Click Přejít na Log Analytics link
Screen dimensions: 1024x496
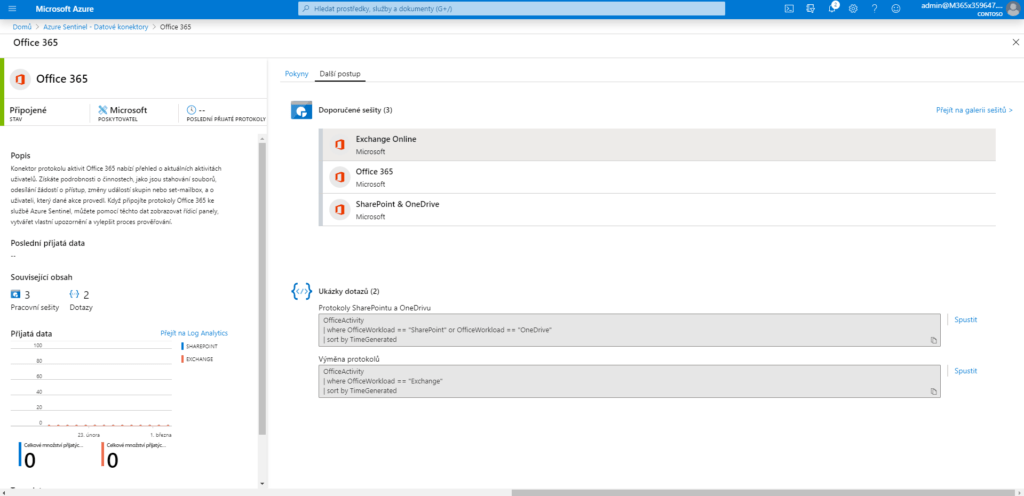point(194,332)
